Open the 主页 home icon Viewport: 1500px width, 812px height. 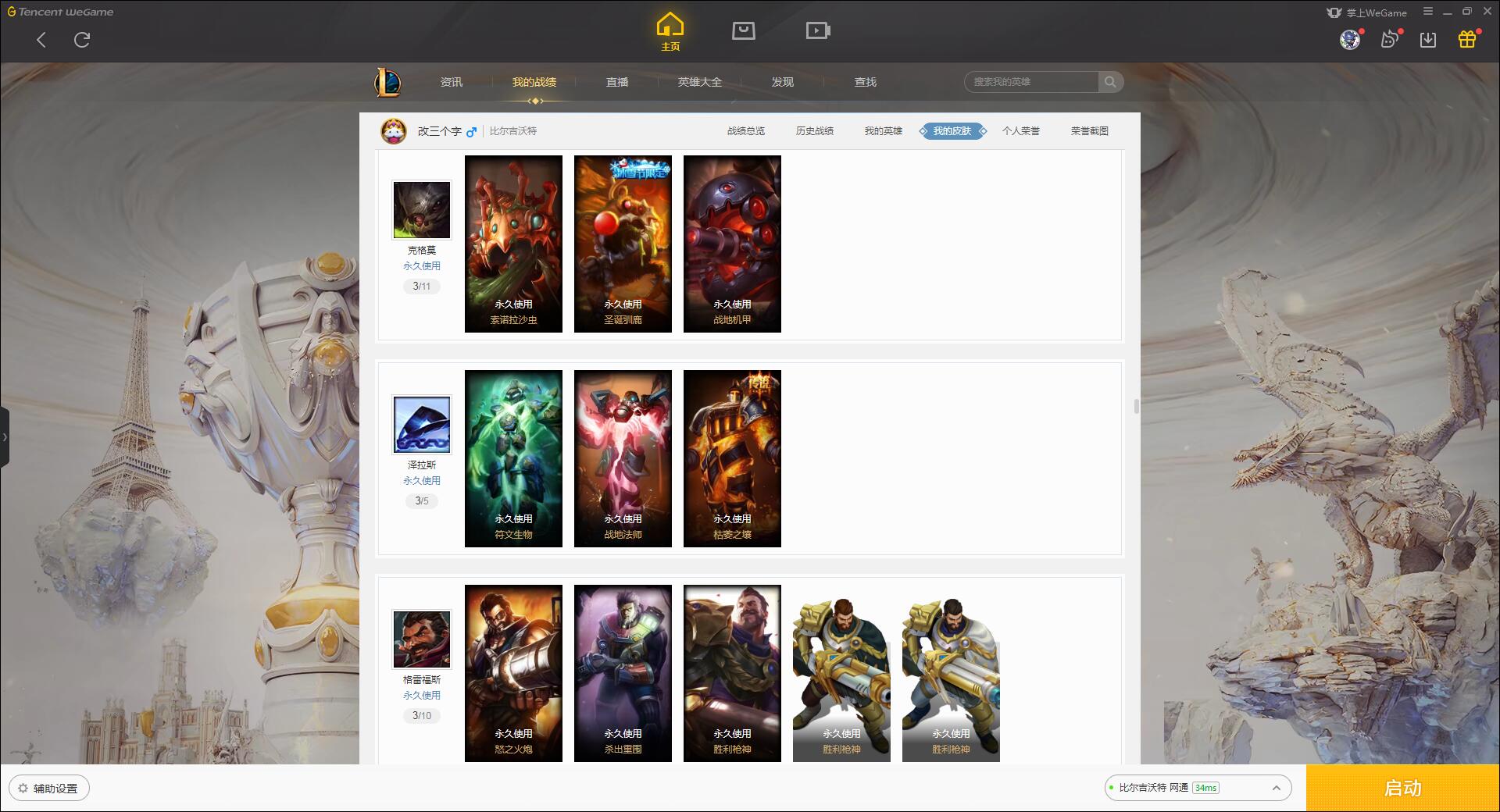tap(670, 32)
